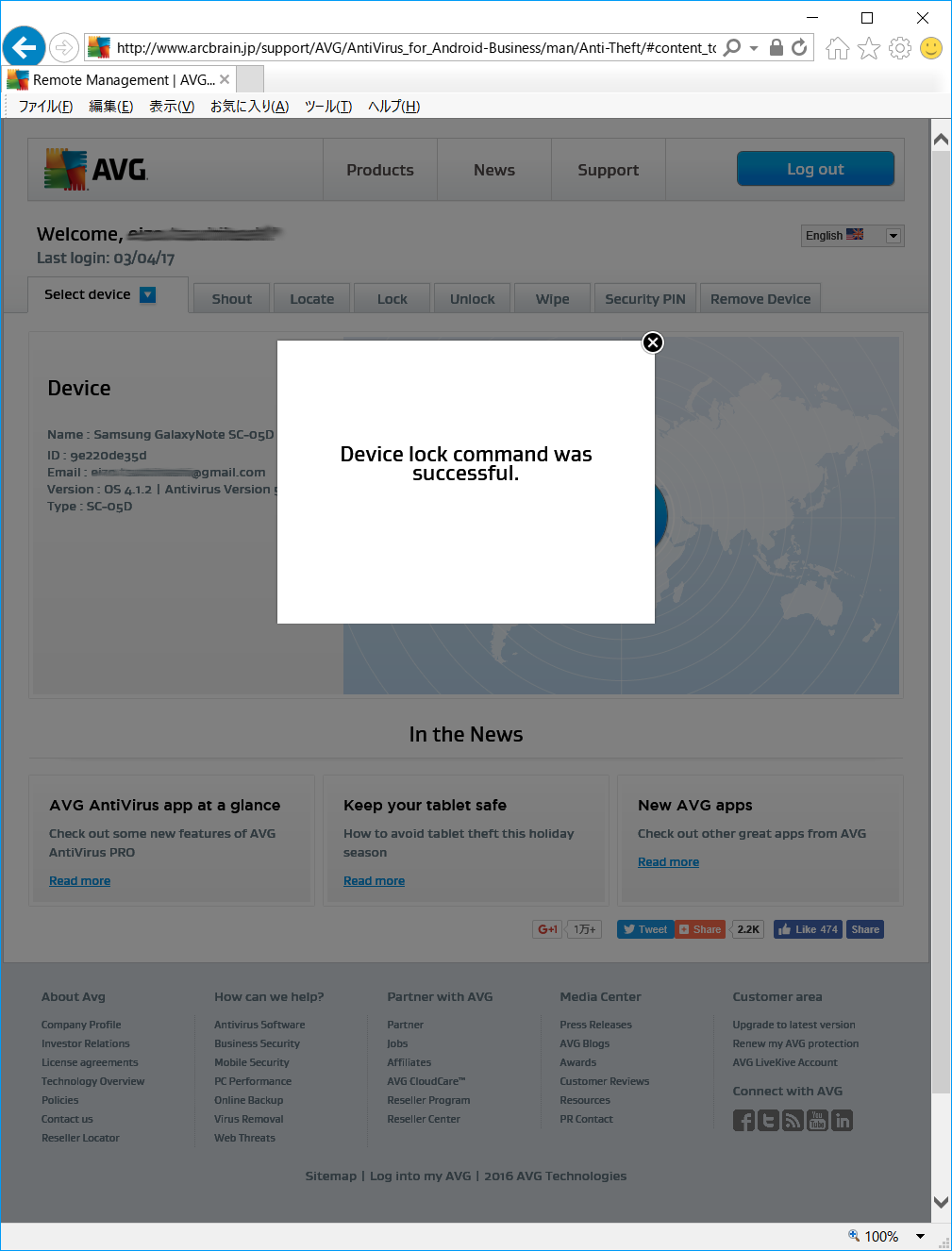Image resolution: width=952 pixels, height=1251 pixels.
Task: Click the Google +1 button
Action: [547, 929]
